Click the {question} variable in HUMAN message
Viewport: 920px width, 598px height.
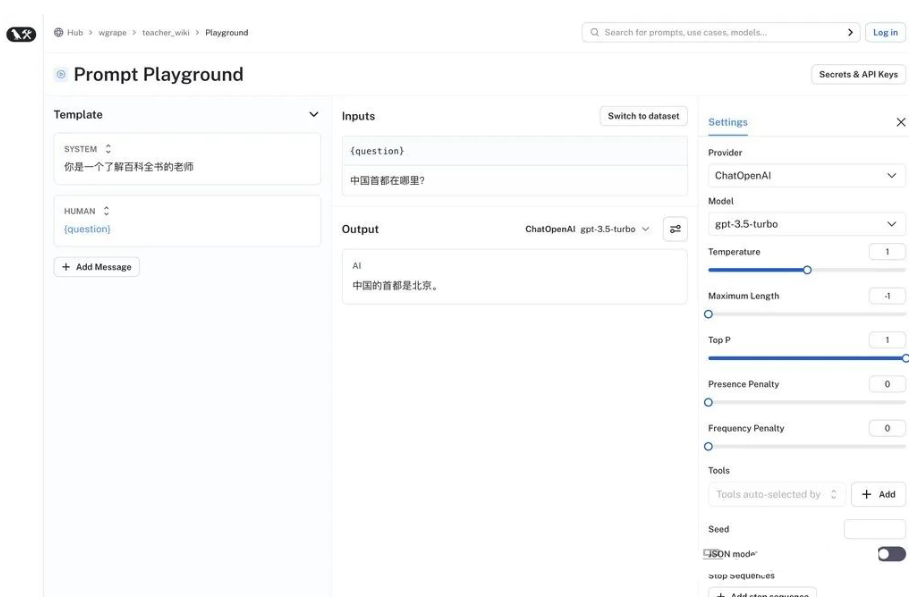pyautogui.click(x=87, y=229)
